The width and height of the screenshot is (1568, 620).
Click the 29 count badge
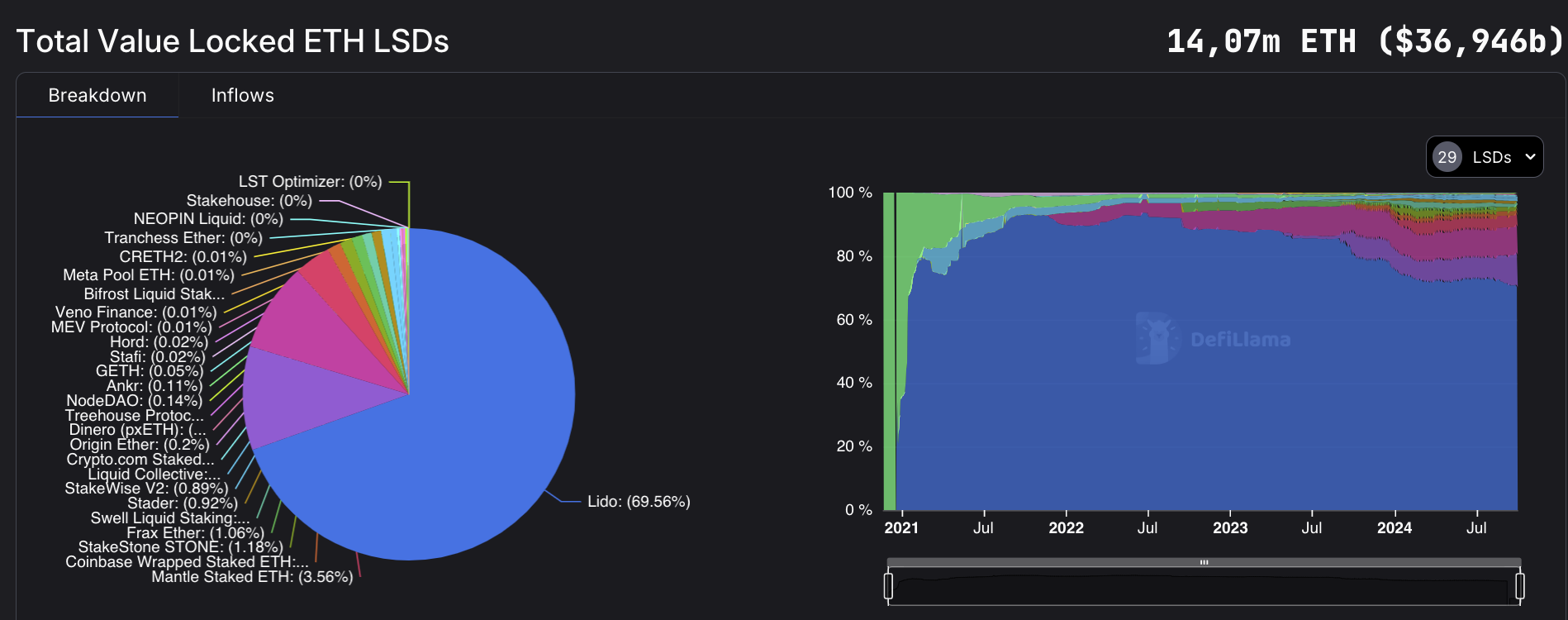[x=1447, y=157]
